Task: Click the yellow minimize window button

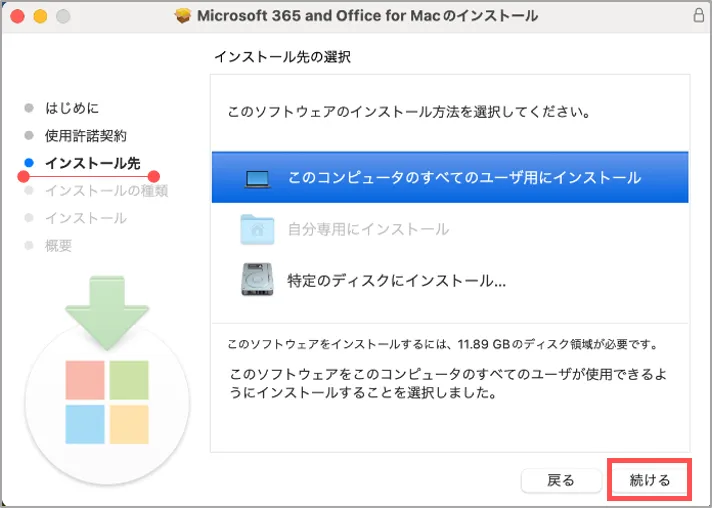Action: 40,16
